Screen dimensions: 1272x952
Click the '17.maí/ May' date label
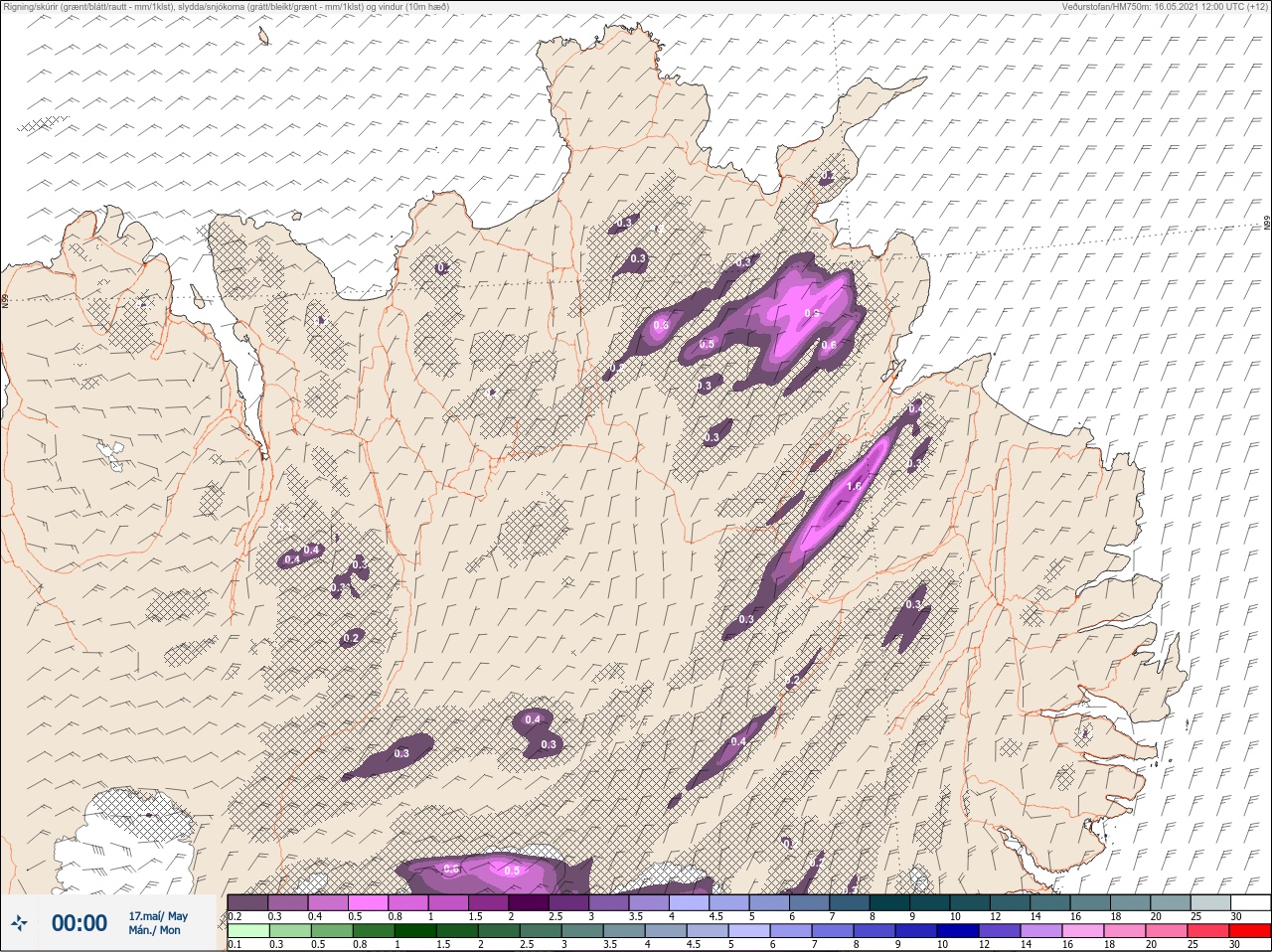click(x=158, y=915)
